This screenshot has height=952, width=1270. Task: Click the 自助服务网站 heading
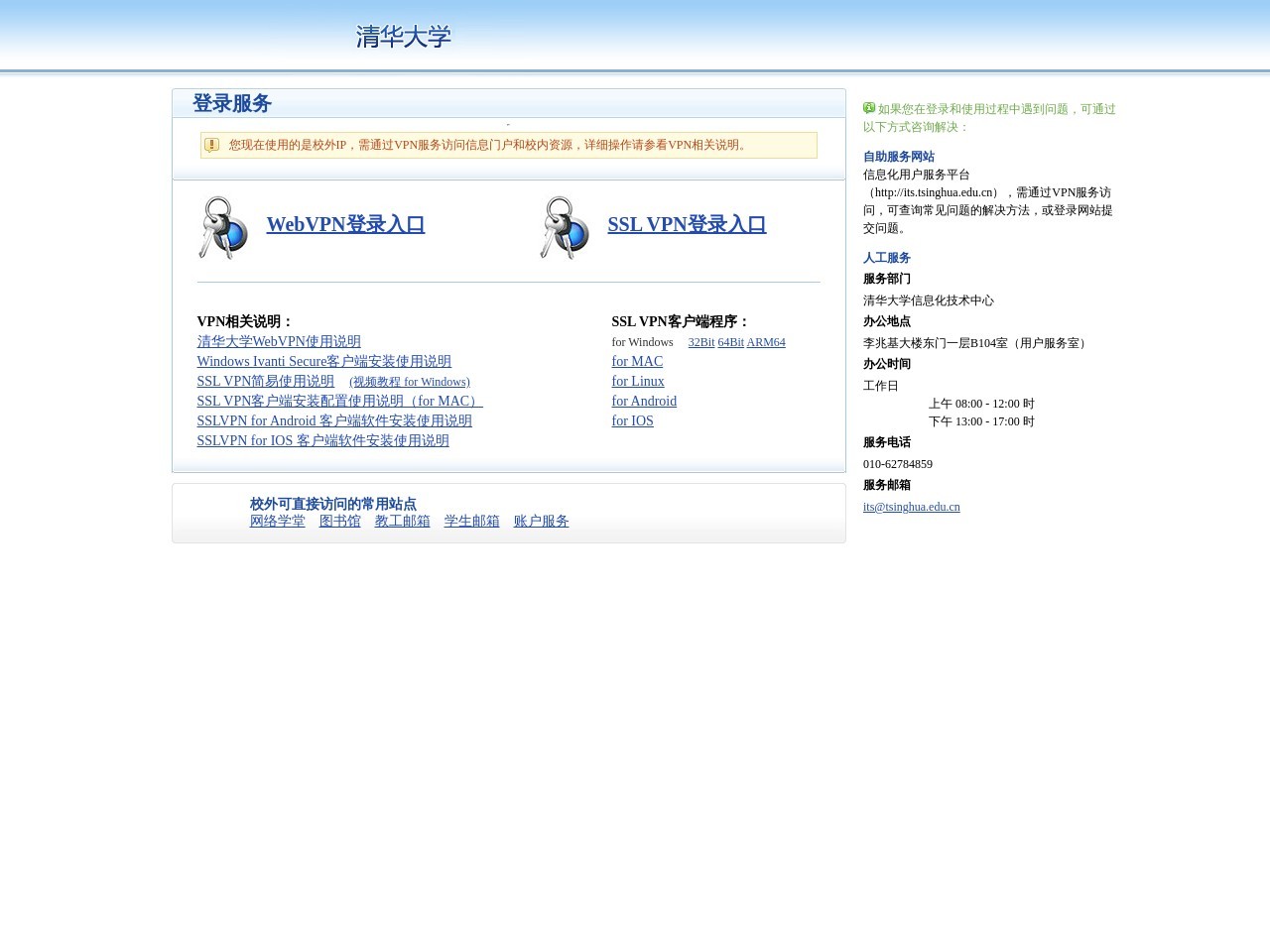[x=899, y=157]
